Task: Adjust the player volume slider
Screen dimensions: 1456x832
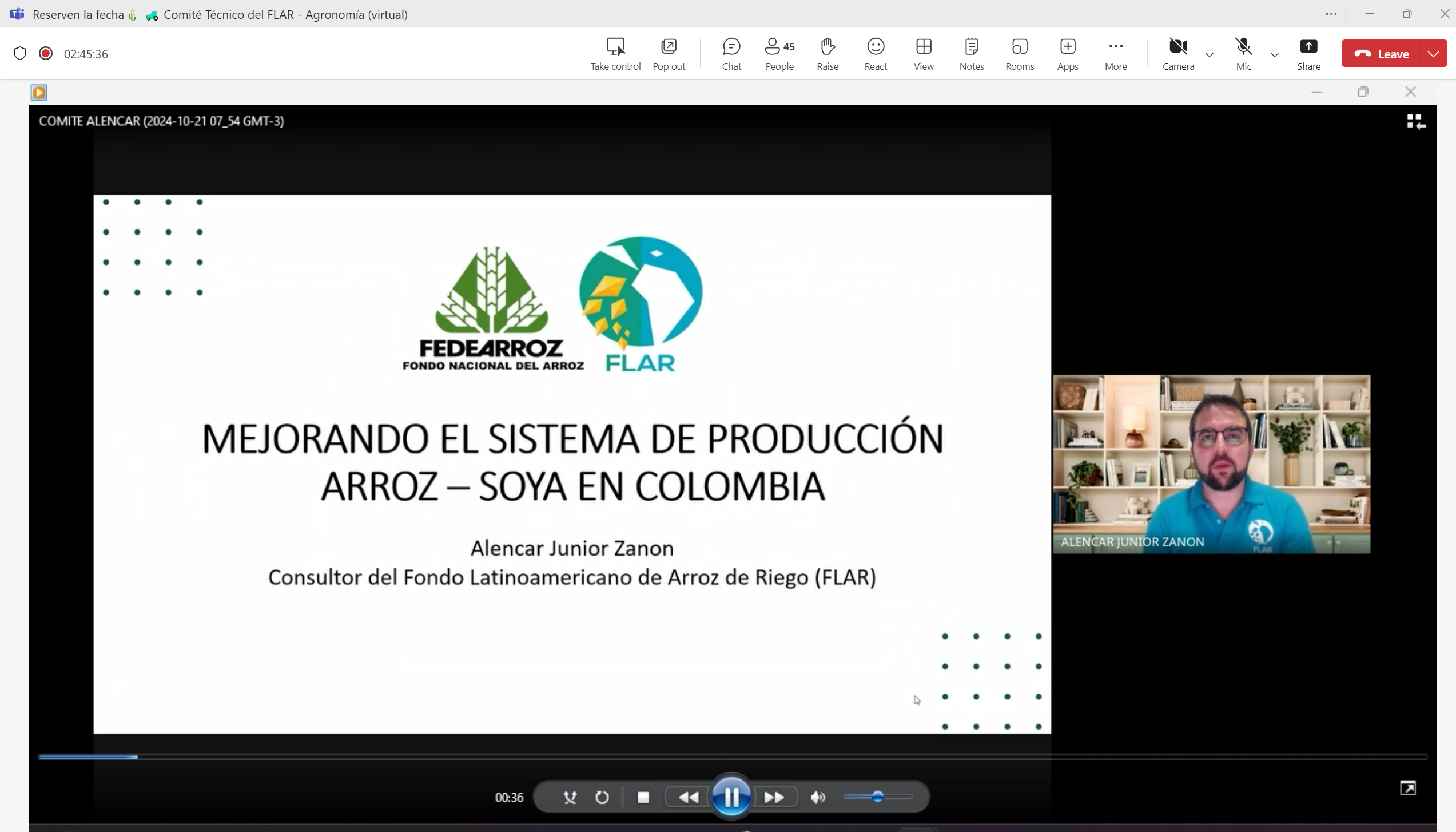Action: (877, 797)
